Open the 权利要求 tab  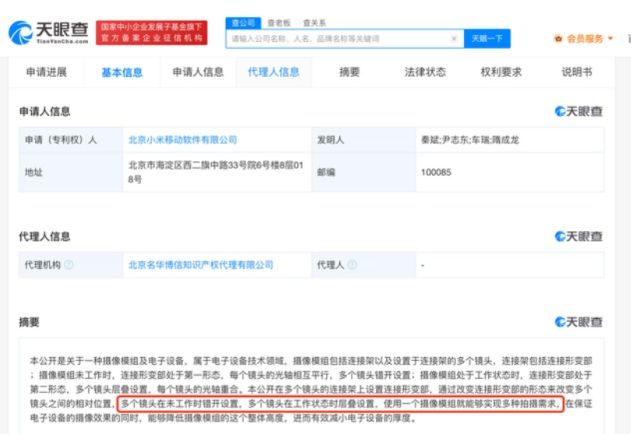501,72
